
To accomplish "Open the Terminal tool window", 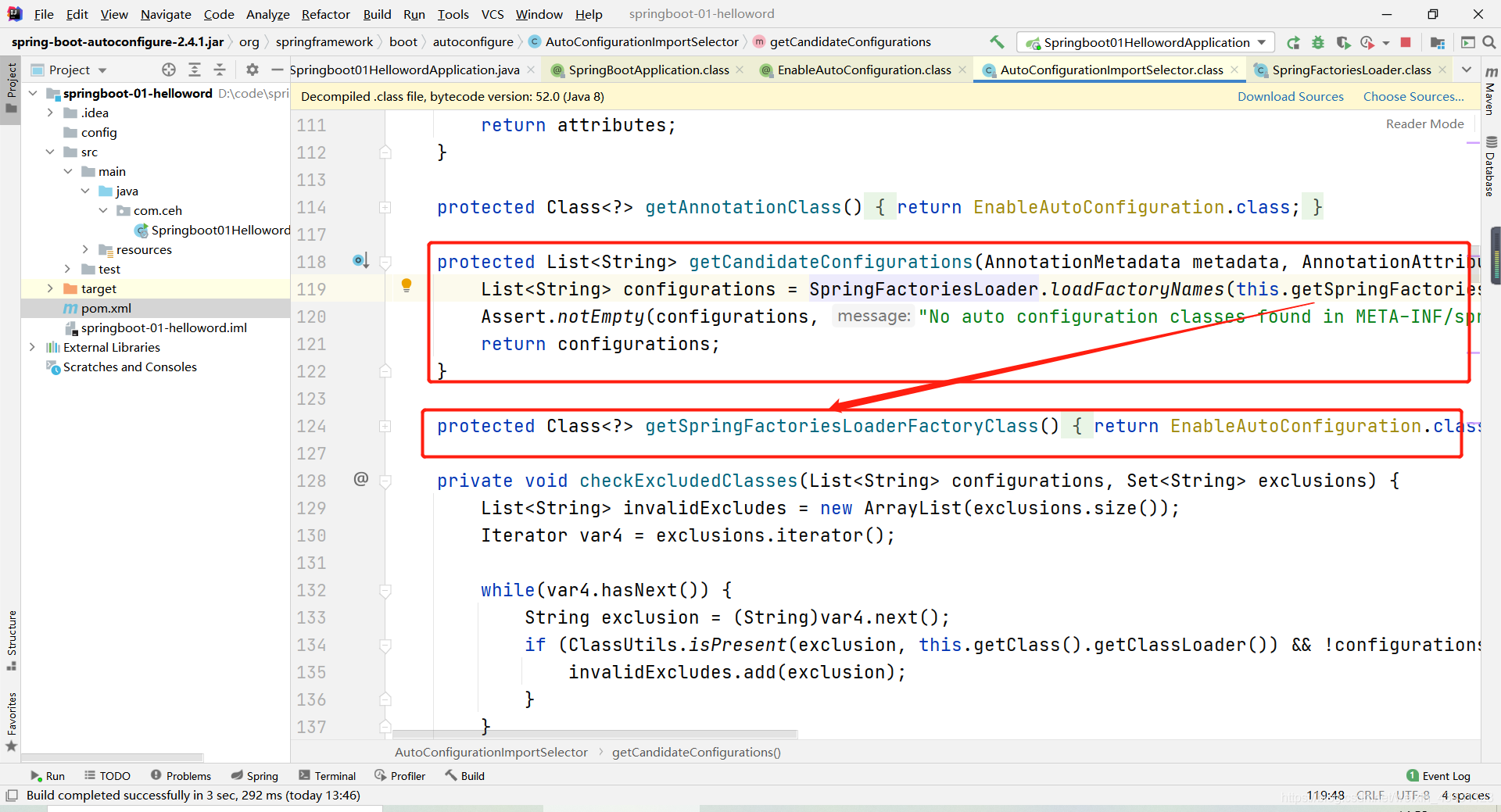I will coord(328,776).
